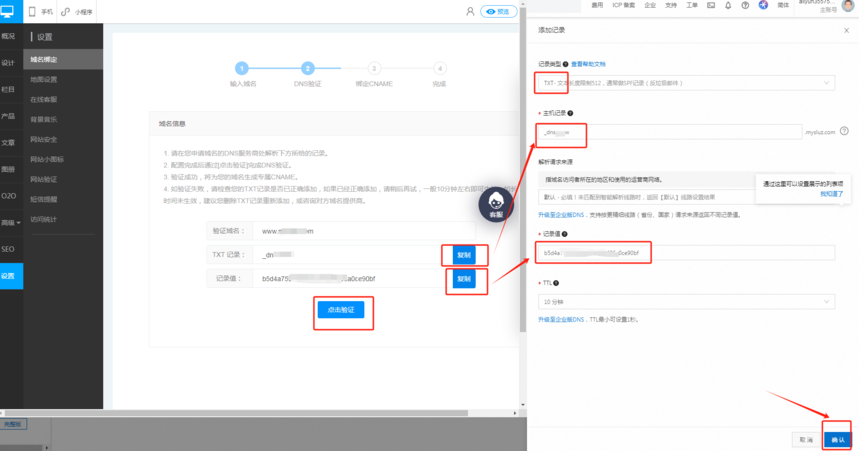Expand the 高级 sidebar menu
The image size is (859, 451).
11,222
